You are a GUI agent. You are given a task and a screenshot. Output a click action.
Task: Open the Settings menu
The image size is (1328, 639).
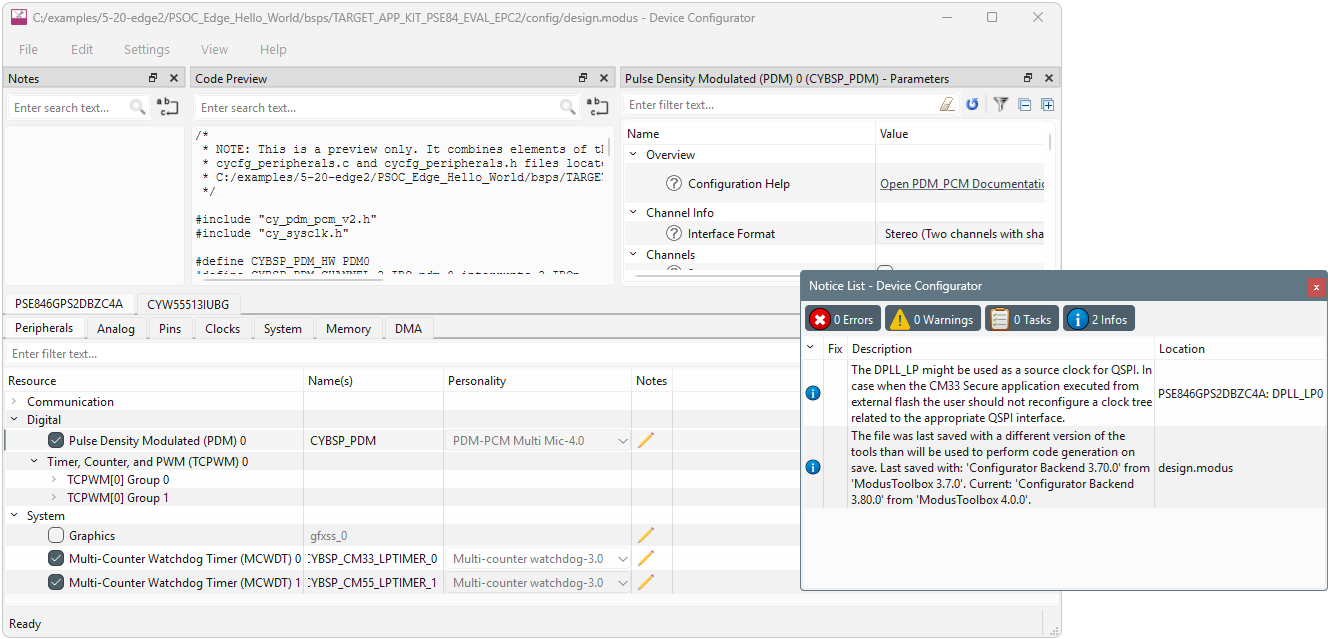coord(147,49)
